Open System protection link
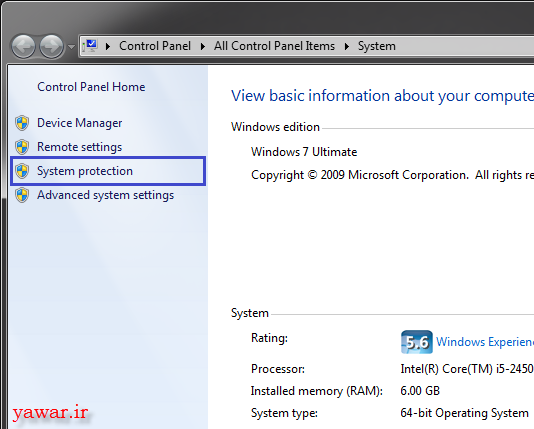 click(85, 171)
